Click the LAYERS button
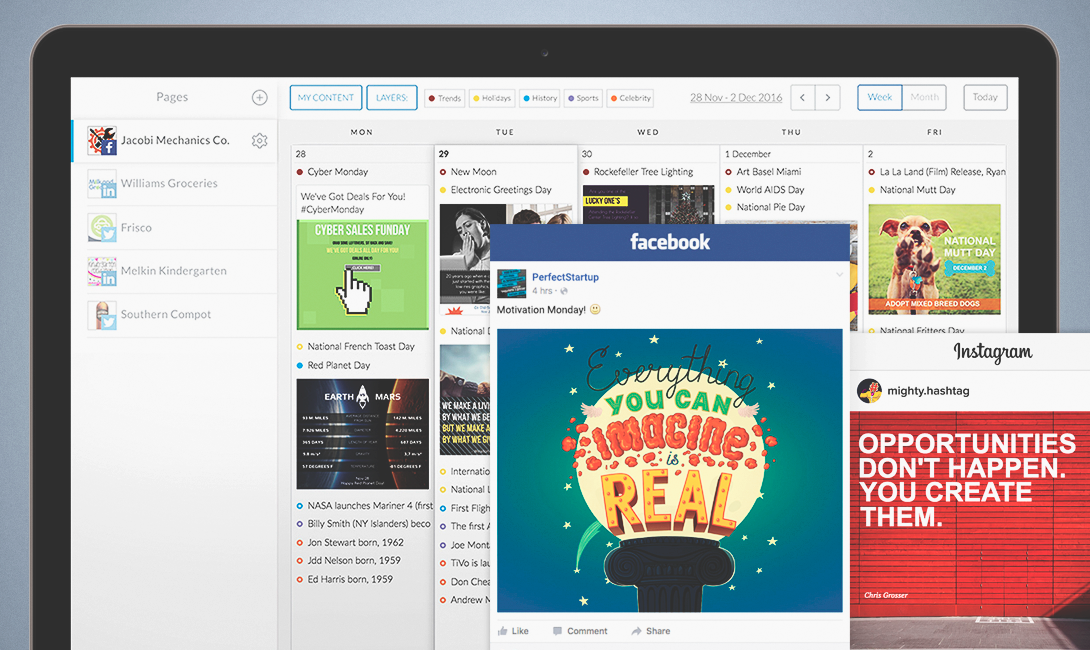The height and width of the screenshot is (650, 1090). point(392,97)
